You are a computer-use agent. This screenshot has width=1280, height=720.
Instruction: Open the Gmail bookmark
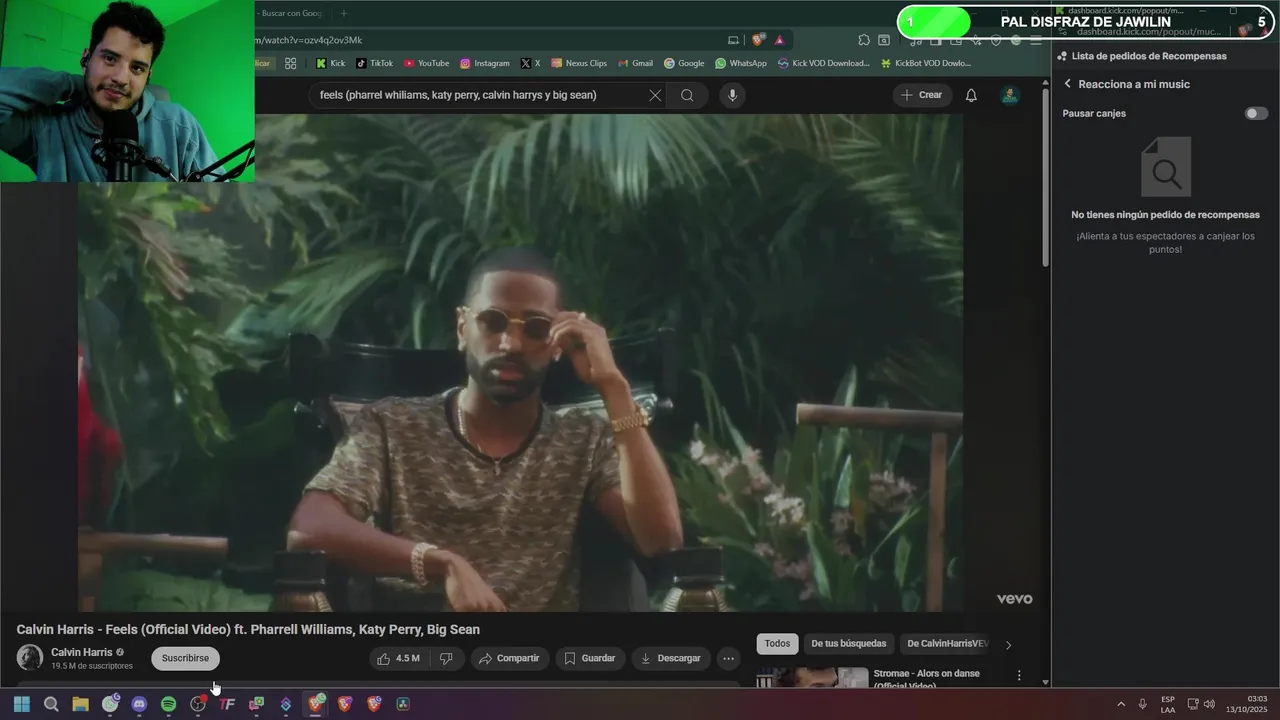point(635,63)
